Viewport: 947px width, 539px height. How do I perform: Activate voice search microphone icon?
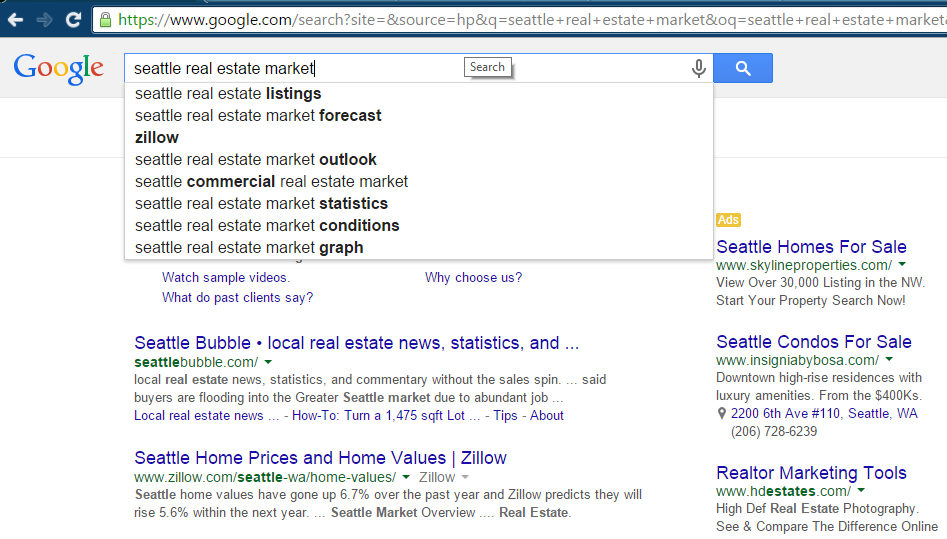(698, 68)
